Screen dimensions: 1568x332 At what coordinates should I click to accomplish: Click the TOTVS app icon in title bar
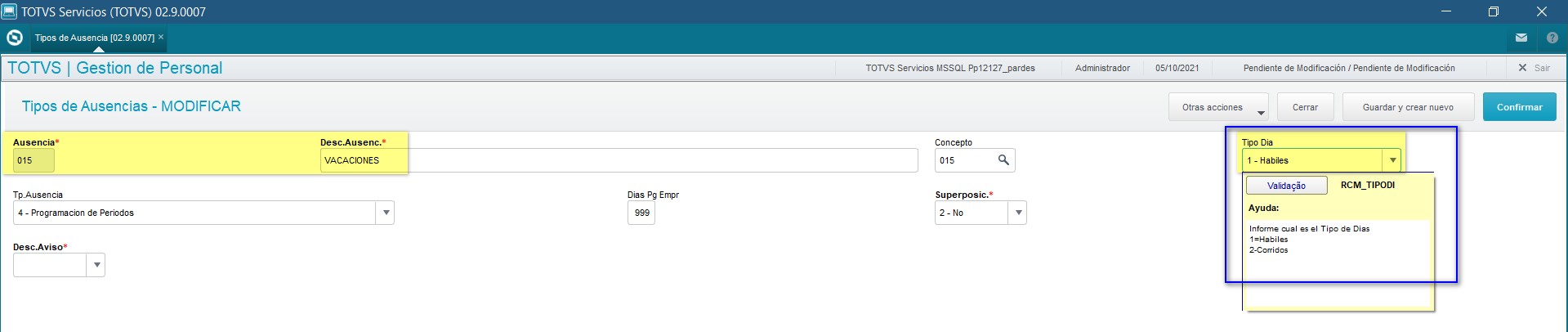(x=9, y=11)
